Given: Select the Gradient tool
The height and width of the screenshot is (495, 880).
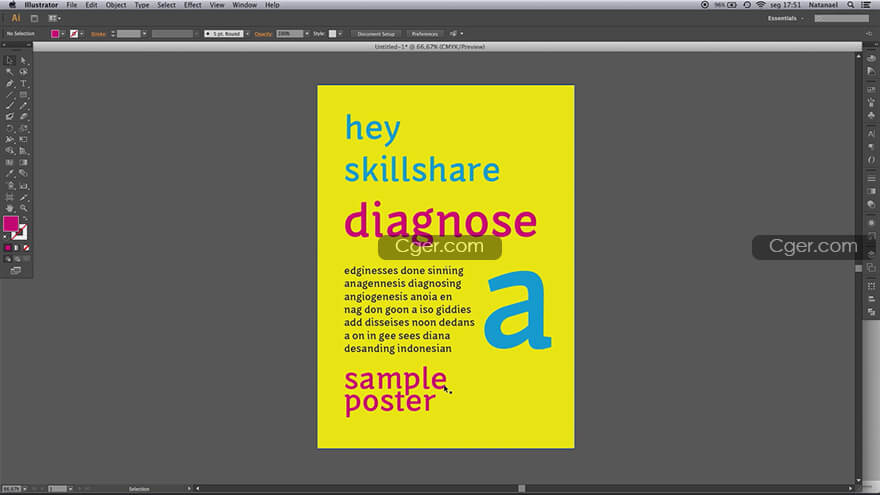Looking at the screenshot, I should click(23, 162).
